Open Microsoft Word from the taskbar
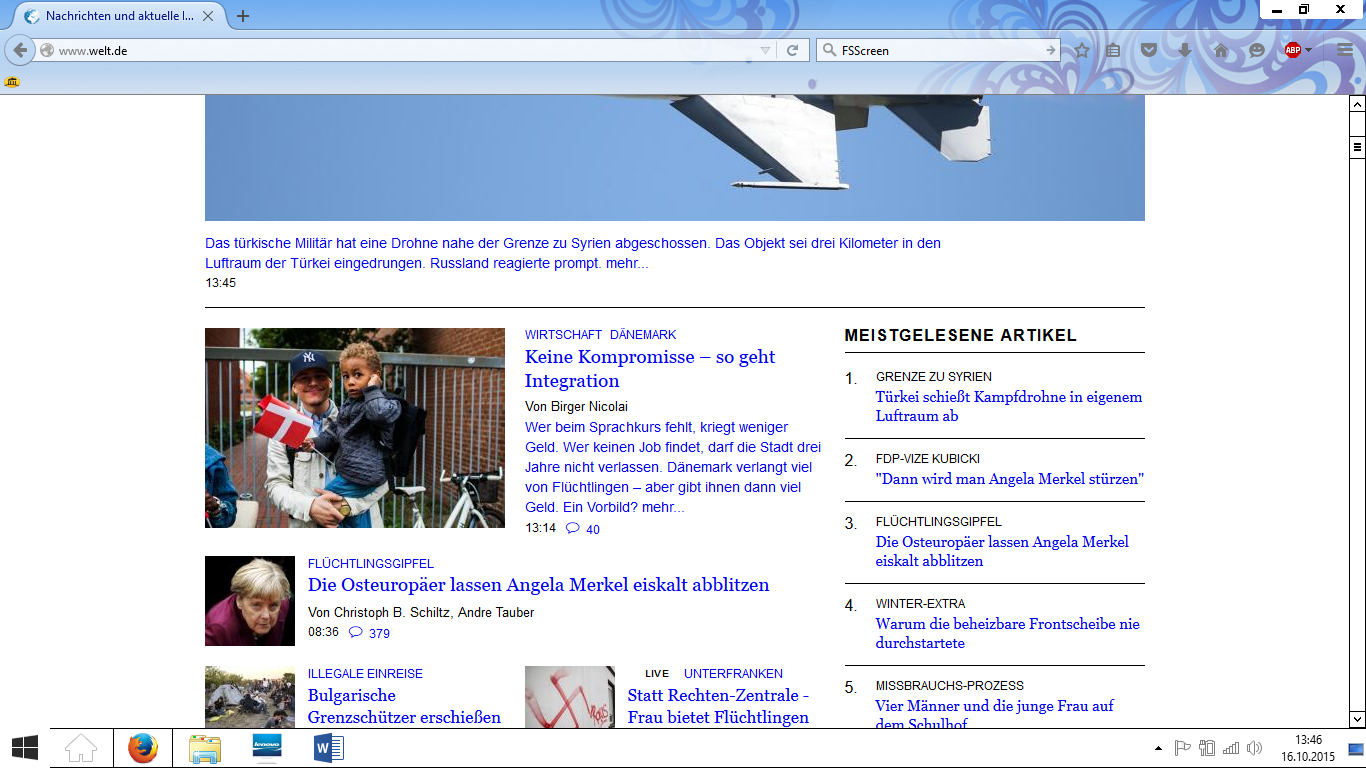 (x=328, y=748)
